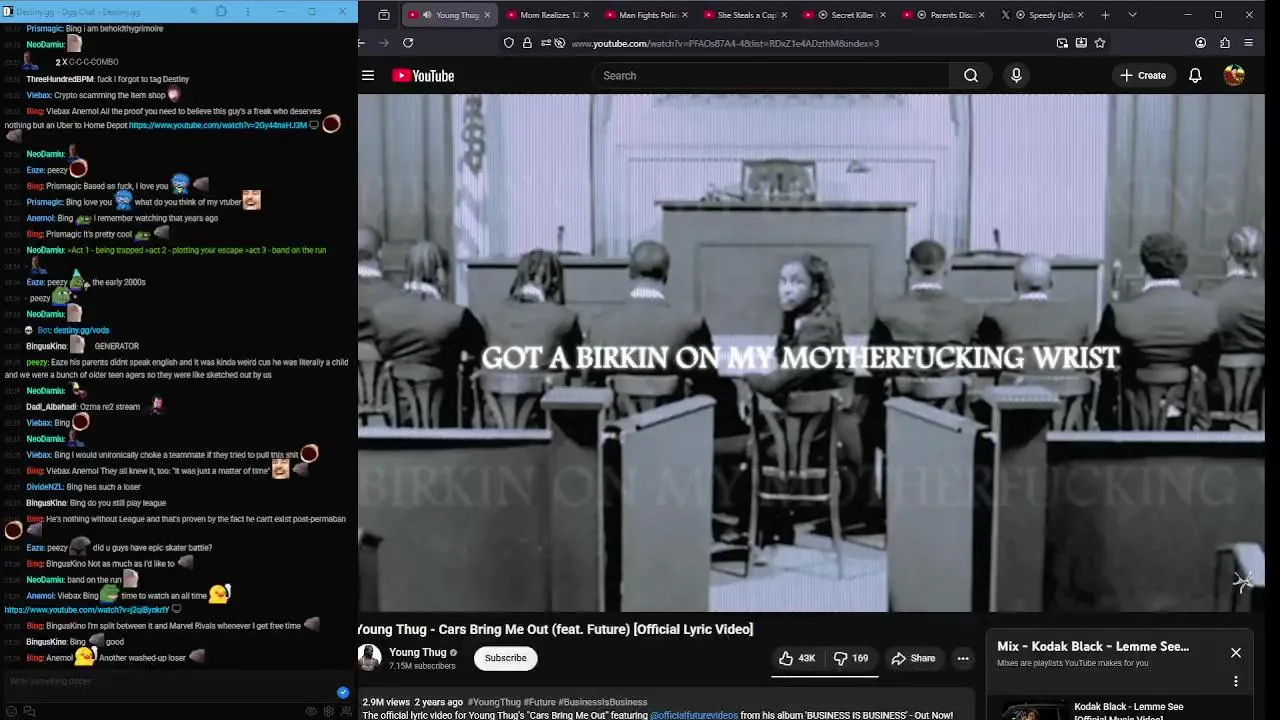Screen dimensions: 1280x720
Task: Toggle the eye visibility icon in Destiny chat
Action: [311, 711]
